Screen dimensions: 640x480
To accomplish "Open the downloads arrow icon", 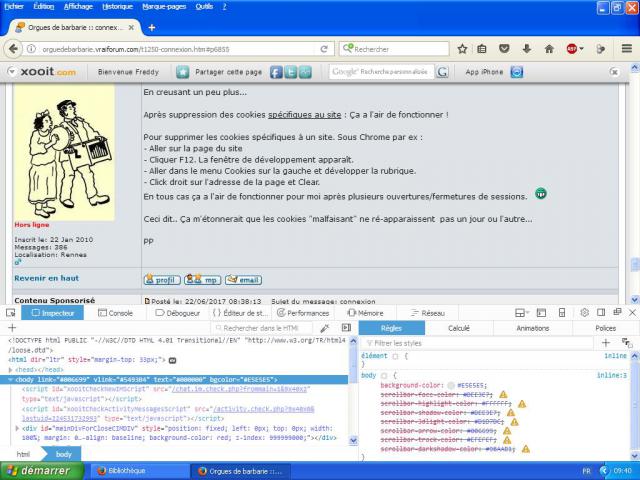I will (527, 49).
